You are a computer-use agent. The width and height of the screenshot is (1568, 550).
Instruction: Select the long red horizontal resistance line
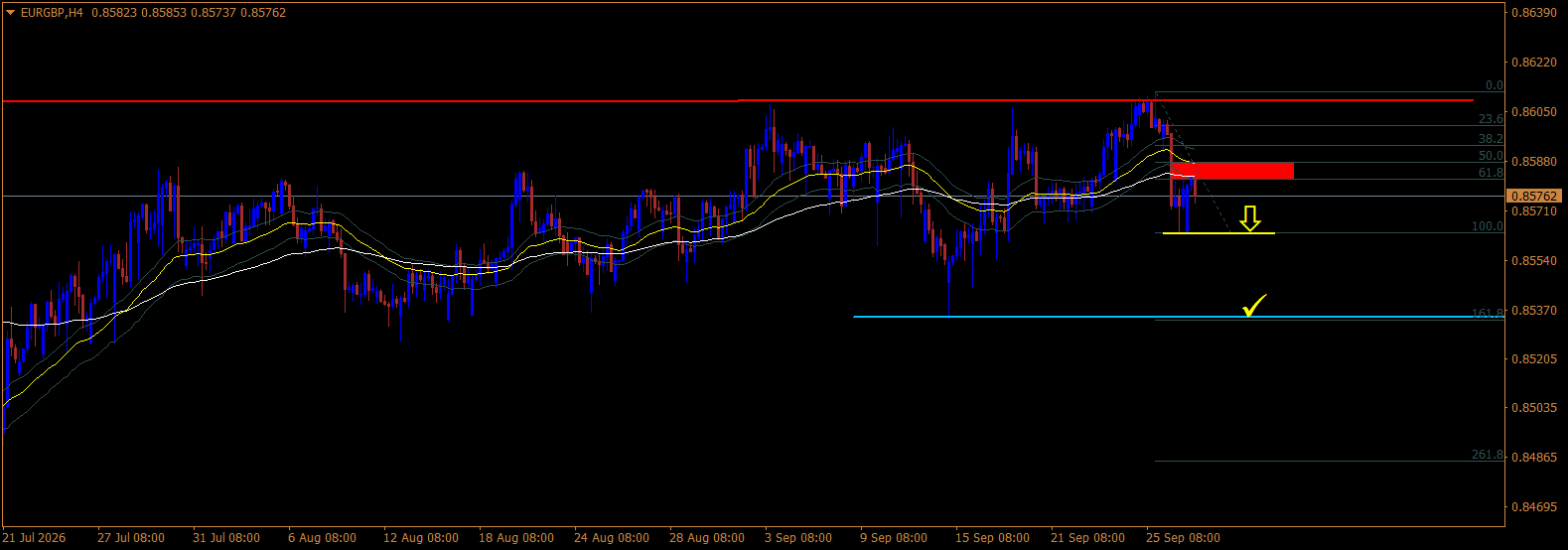(737, 100)
